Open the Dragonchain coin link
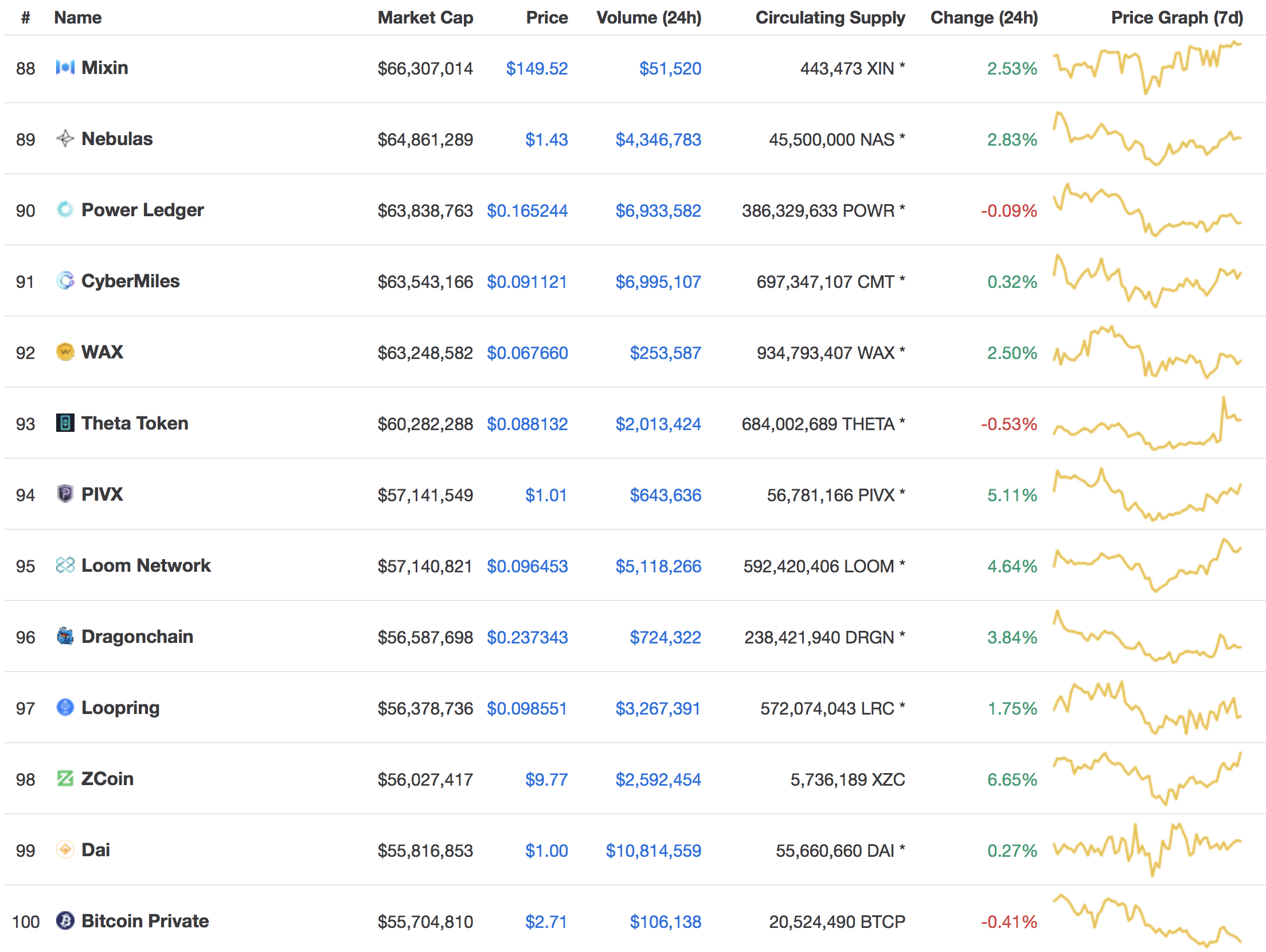Screen dimensions: 1266x952 pos(138,637)
